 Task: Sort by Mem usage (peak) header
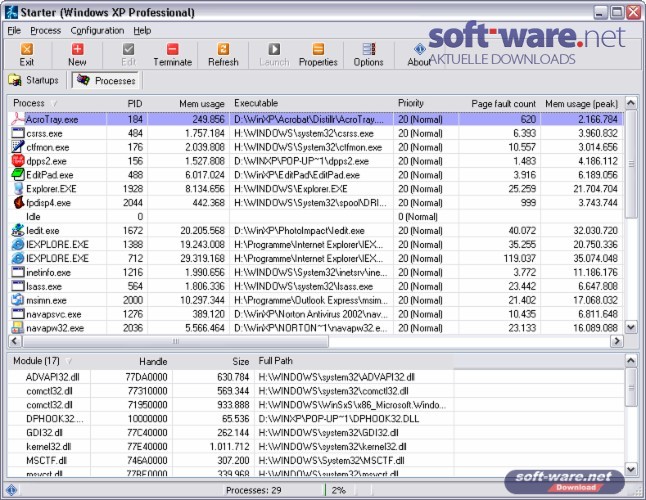[x=581, y=103]
